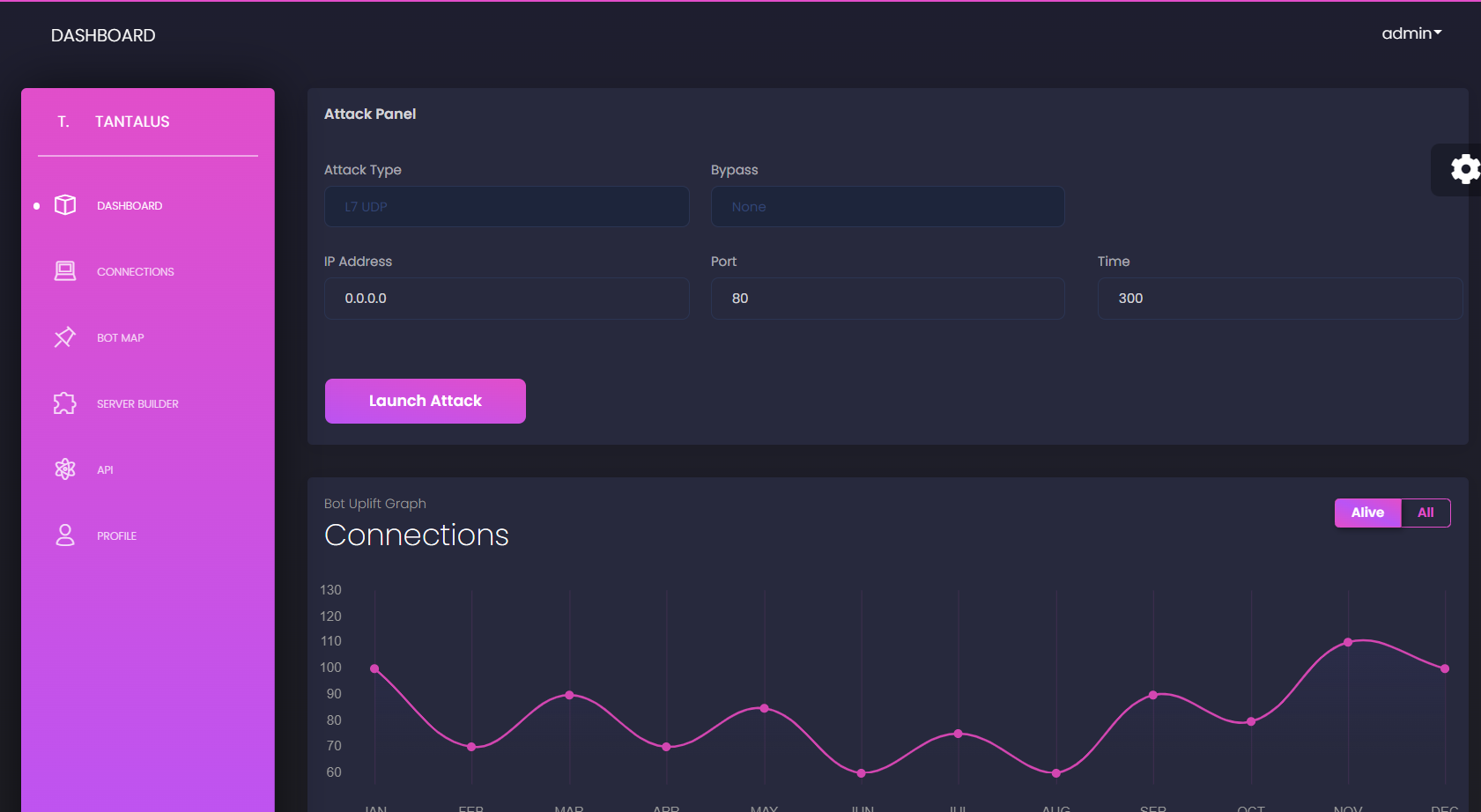Image resolution: width=1481 pixels, height=812 pixels.
Task: Switch the graph filter to Alive
Action: [1367, 512]
